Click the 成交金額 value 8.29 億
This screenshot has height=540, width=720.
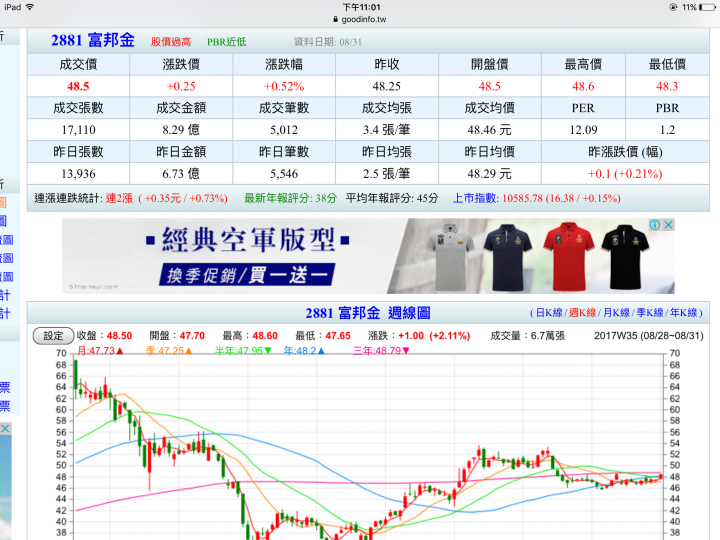181,130
